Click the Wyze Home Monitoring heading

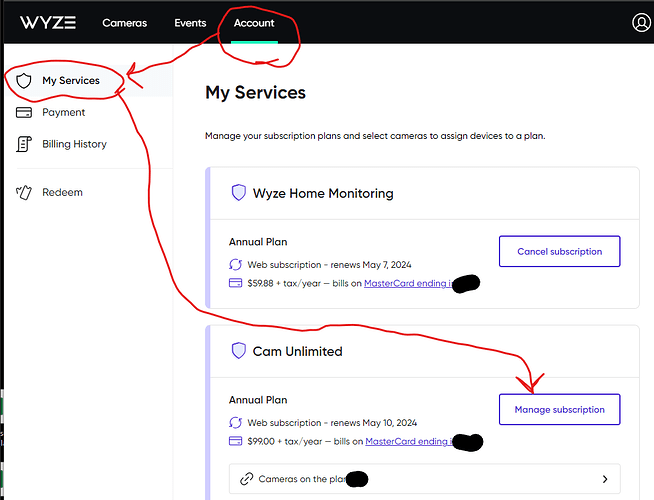323,193
